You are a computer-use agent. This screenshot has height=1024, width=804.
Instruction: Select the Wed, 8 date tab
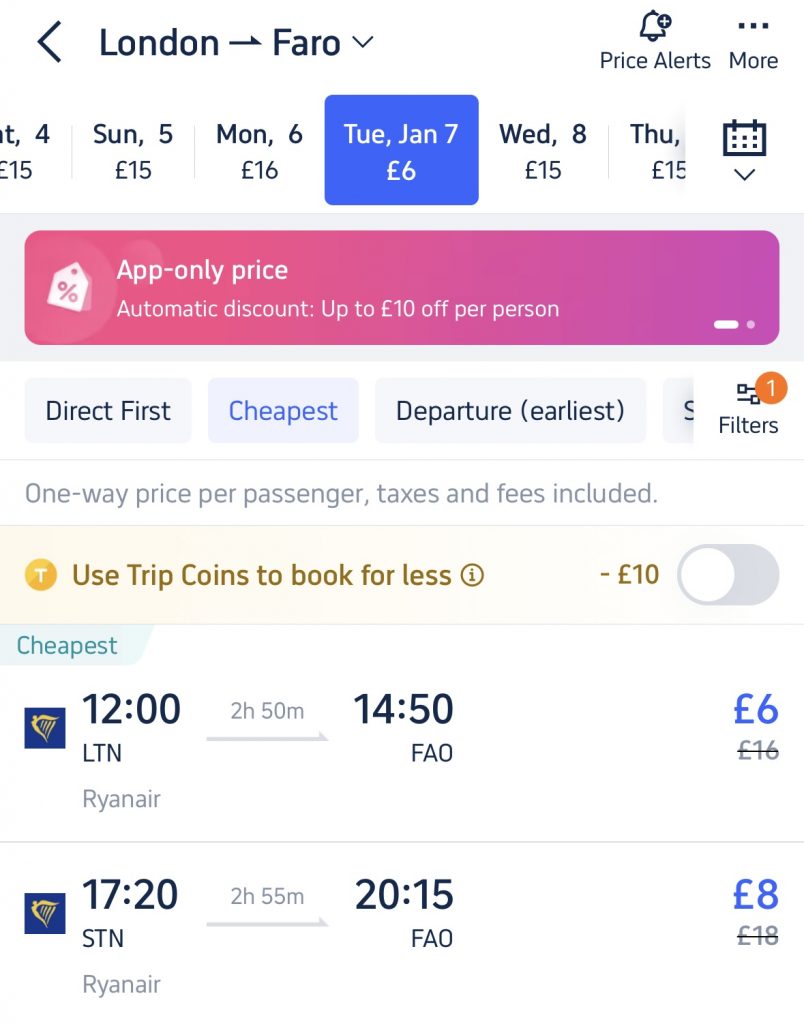pos(543,152)
